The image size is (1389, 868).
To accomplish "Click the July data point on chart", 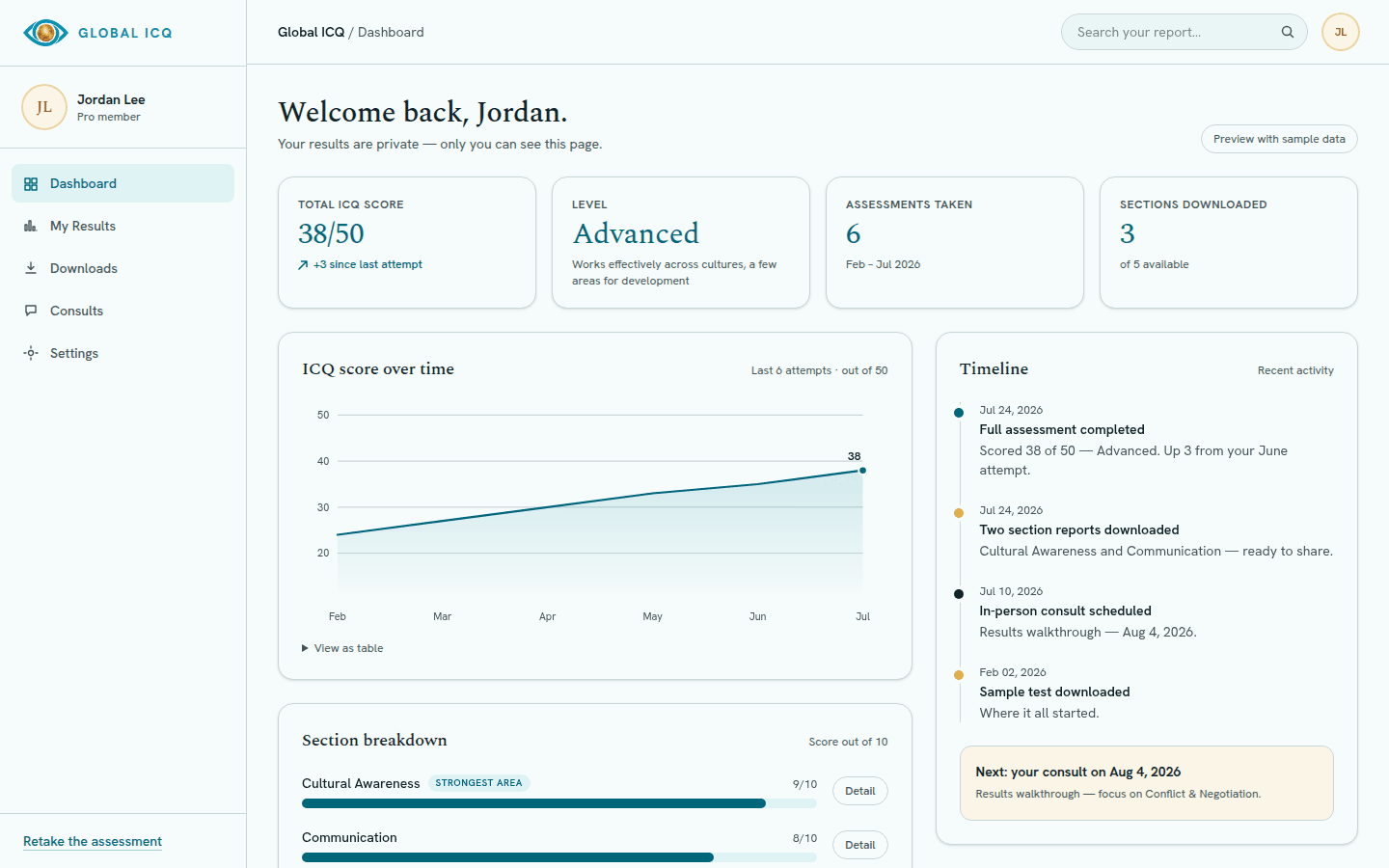I will pyautogui.click(x=862, y=471).
